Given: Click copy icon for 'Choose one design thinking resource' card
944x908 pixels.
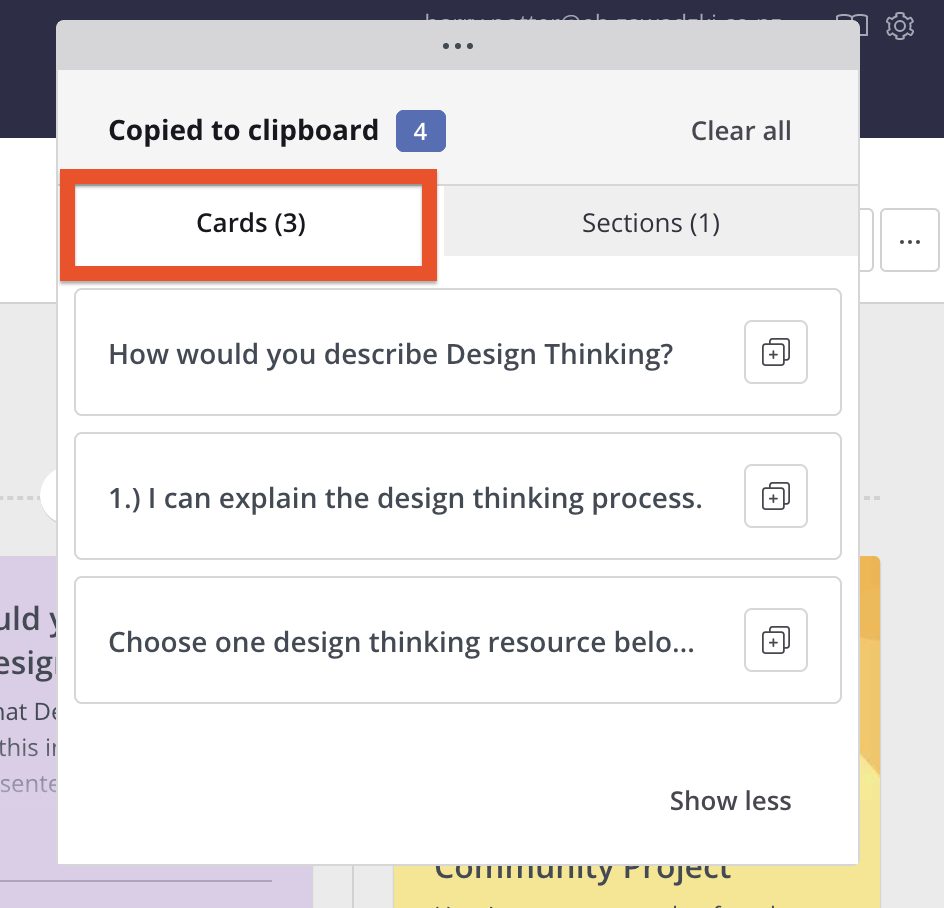Looking at the screenshot, I should tap(775, 640).
